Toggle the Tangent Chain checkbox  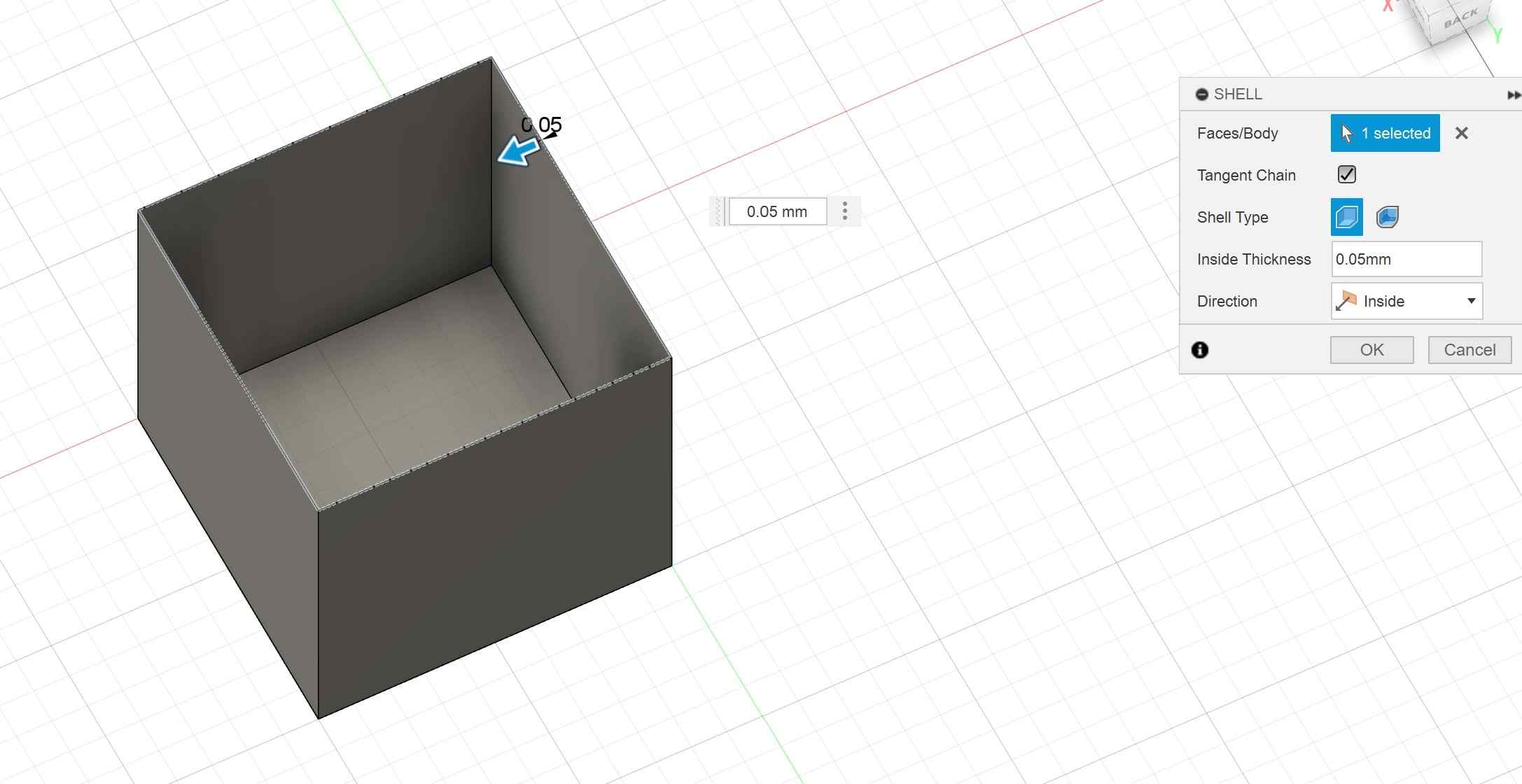point(1346,174)
